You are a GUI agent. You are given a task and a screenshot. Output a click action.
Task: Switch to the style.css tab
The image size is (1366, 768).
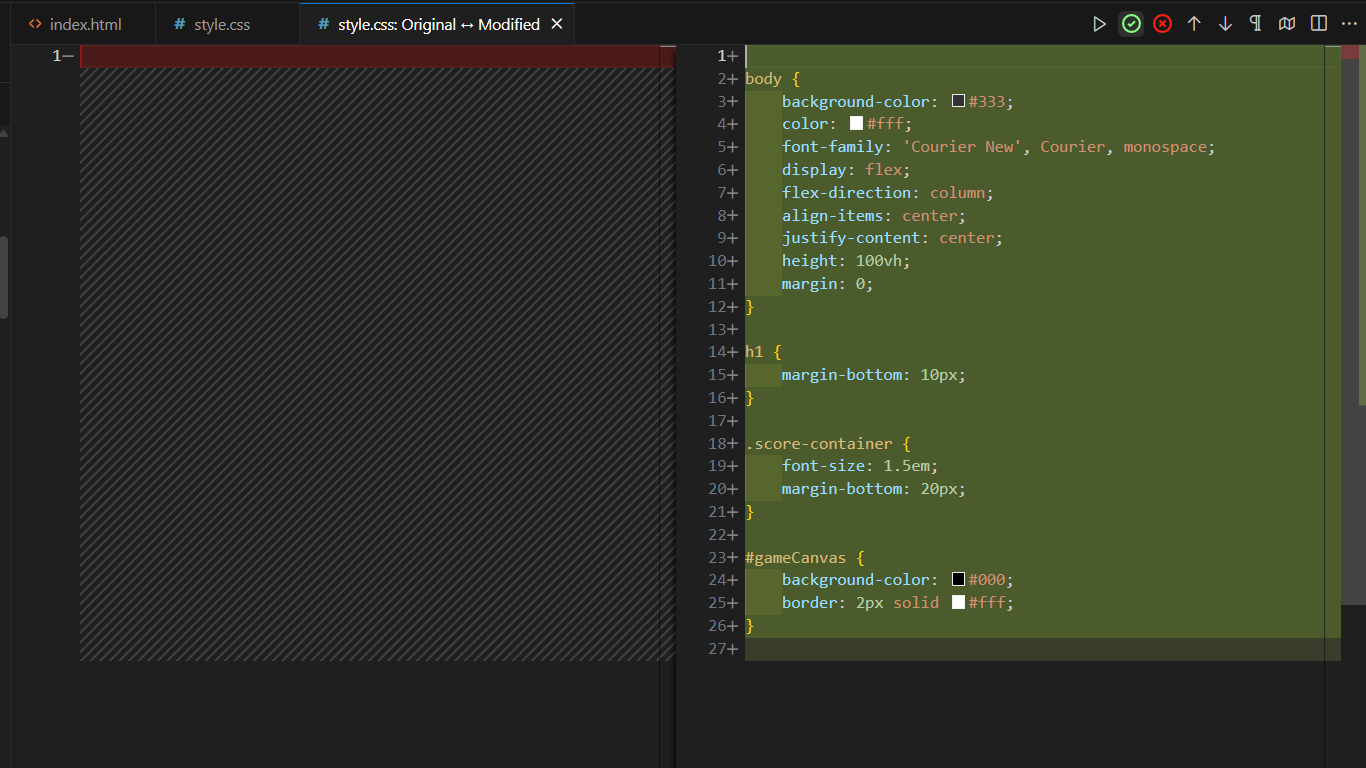tap(221, 24)
